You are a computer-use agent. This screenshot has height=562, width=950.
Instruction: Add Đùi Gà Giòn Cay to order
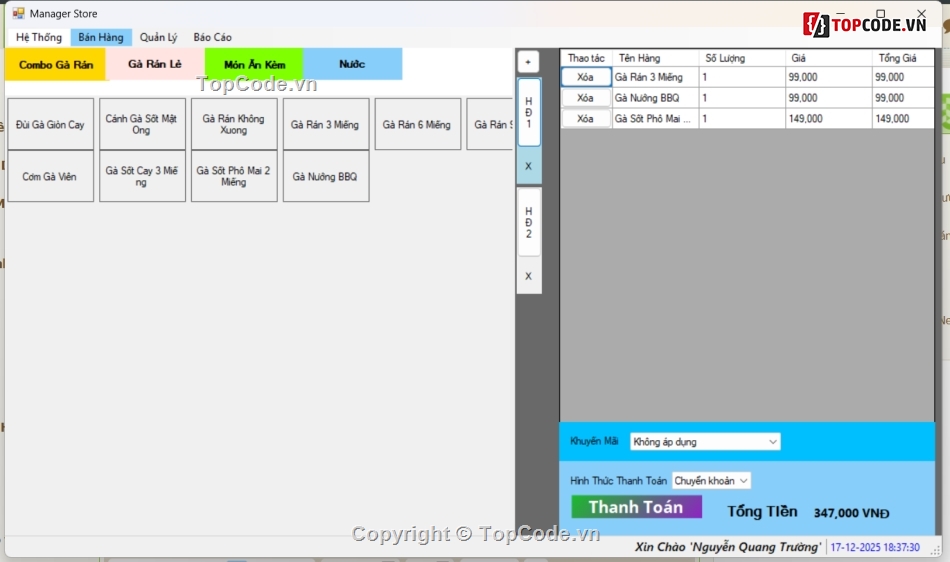(x=50, y=125)
